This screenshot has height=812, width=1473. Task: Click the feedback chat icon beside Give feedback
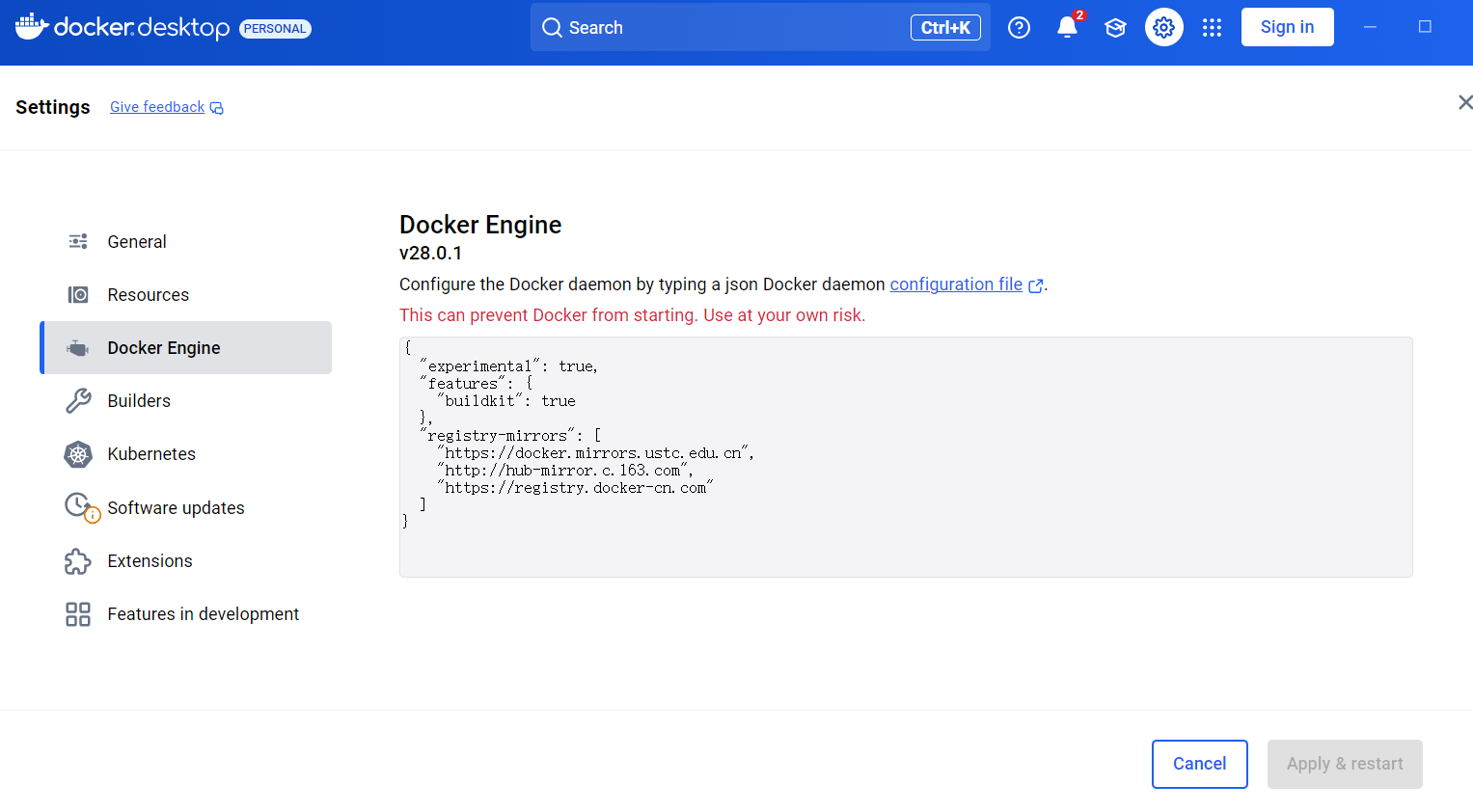[217, 108]
